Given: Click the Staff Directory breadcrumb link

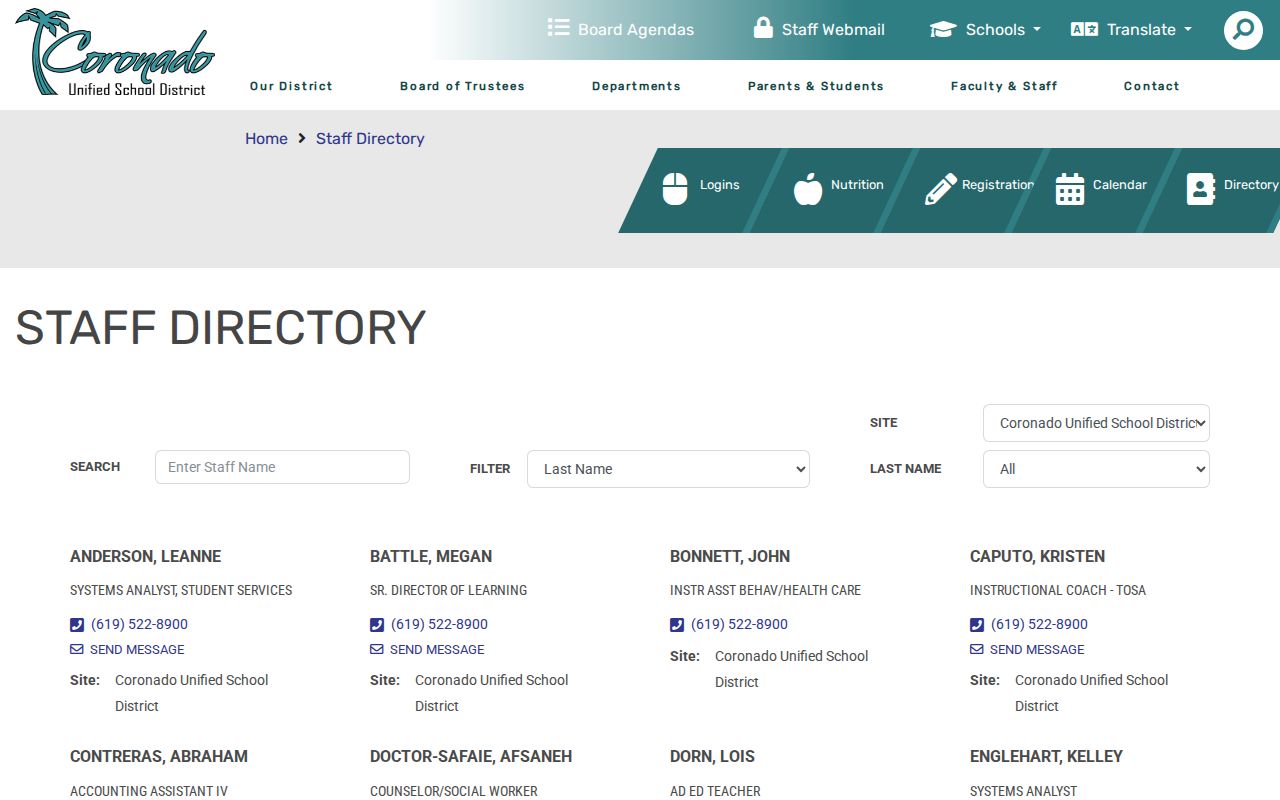Looking at the screenshot, I should (370, 139).
